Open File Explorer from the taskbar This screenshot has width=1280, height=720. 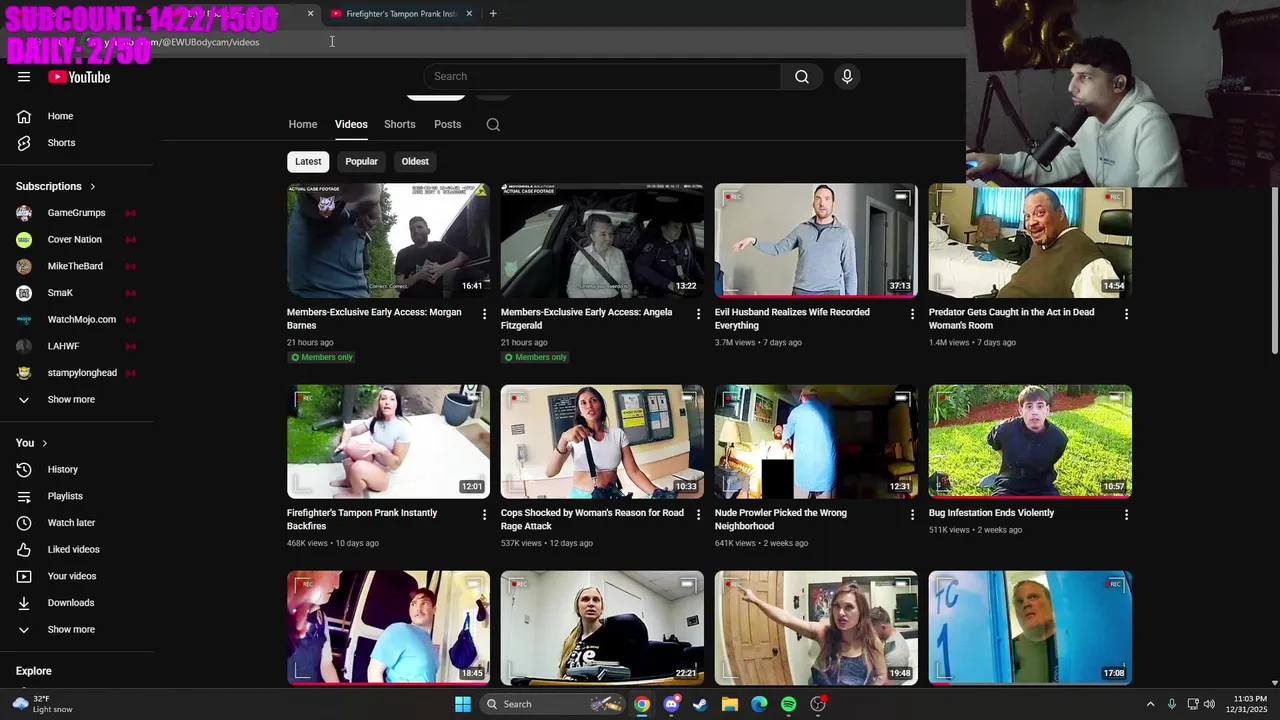pyautogui.click(x=729, y=704)
